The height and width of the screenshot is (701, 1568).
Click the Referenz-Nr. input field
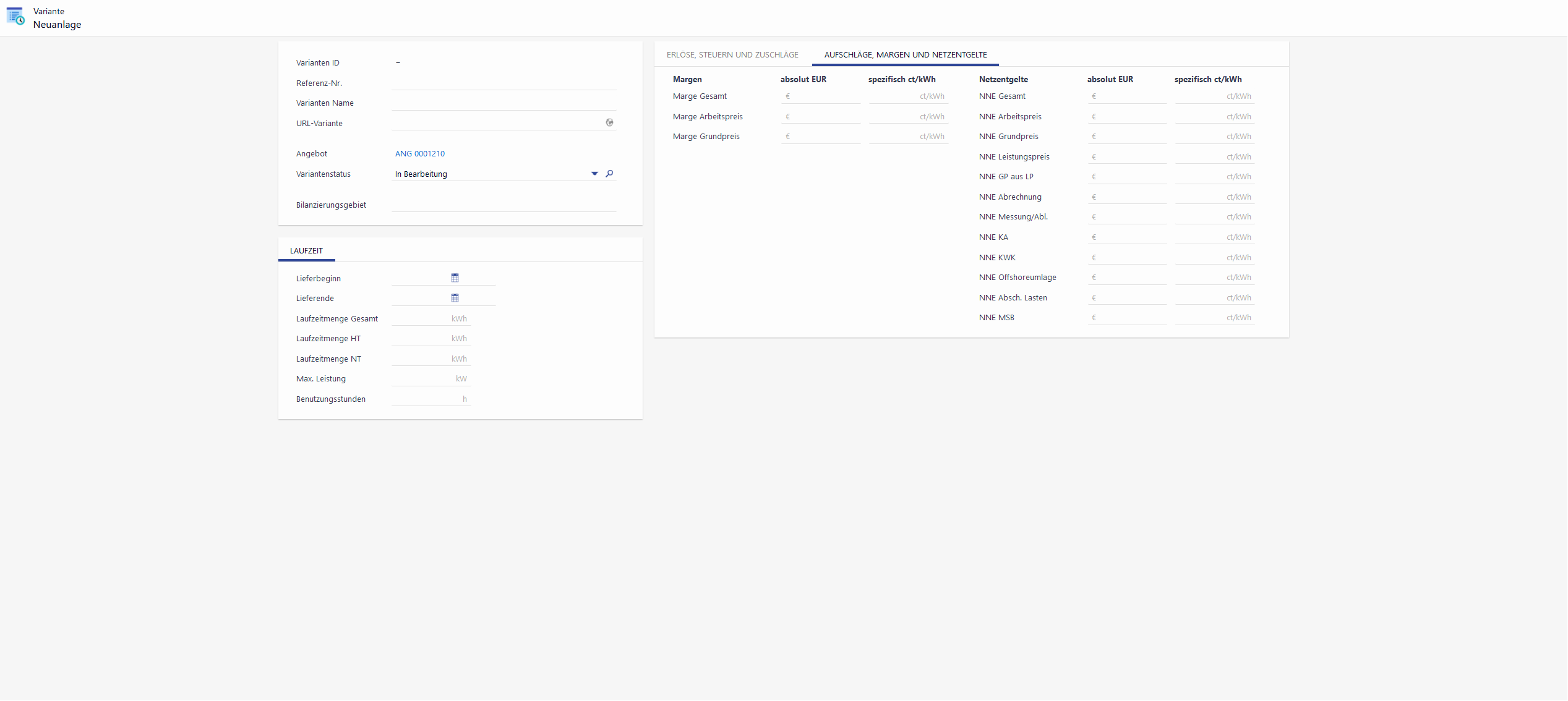(503, 83)
